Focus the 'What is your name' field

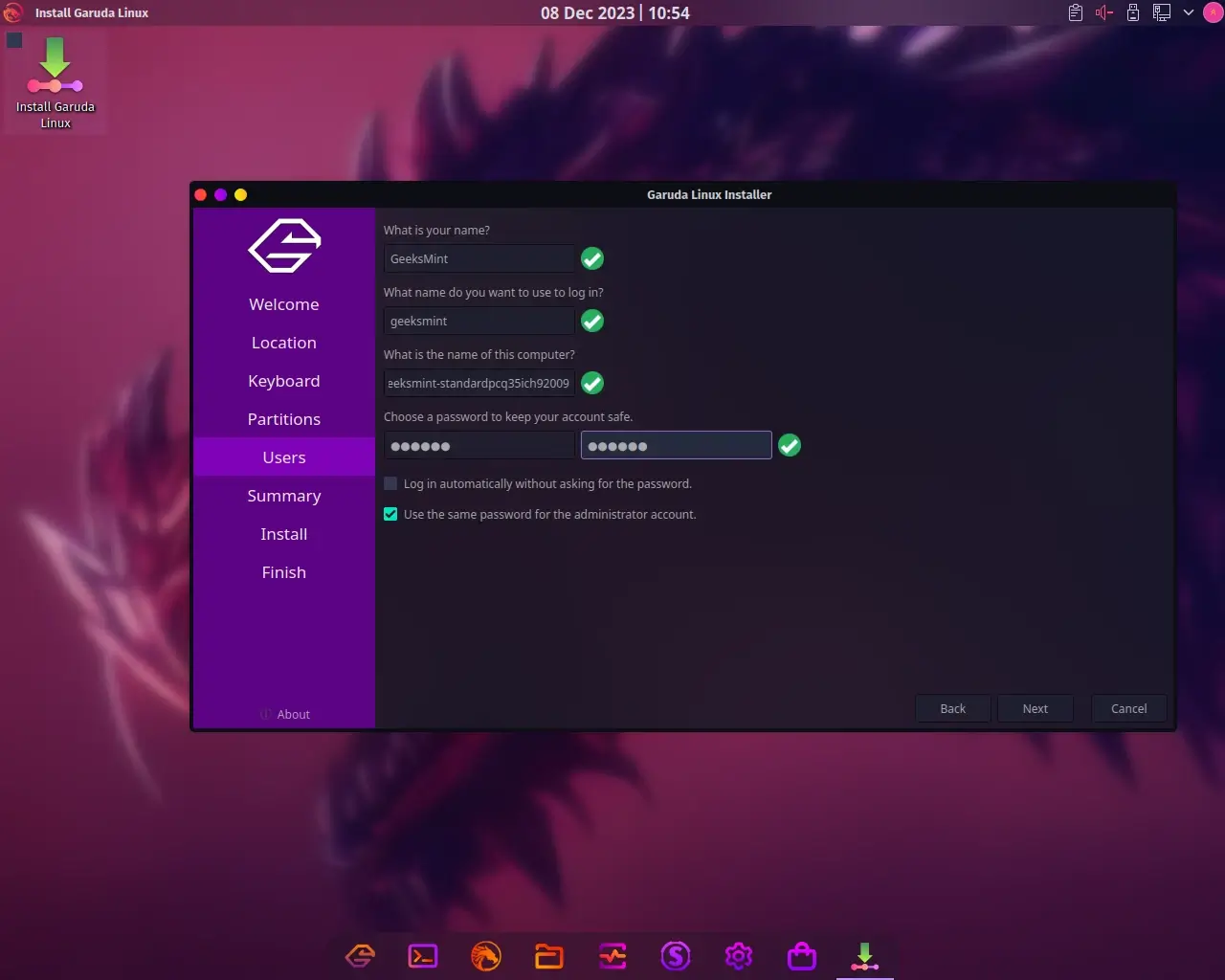[479, 258]
